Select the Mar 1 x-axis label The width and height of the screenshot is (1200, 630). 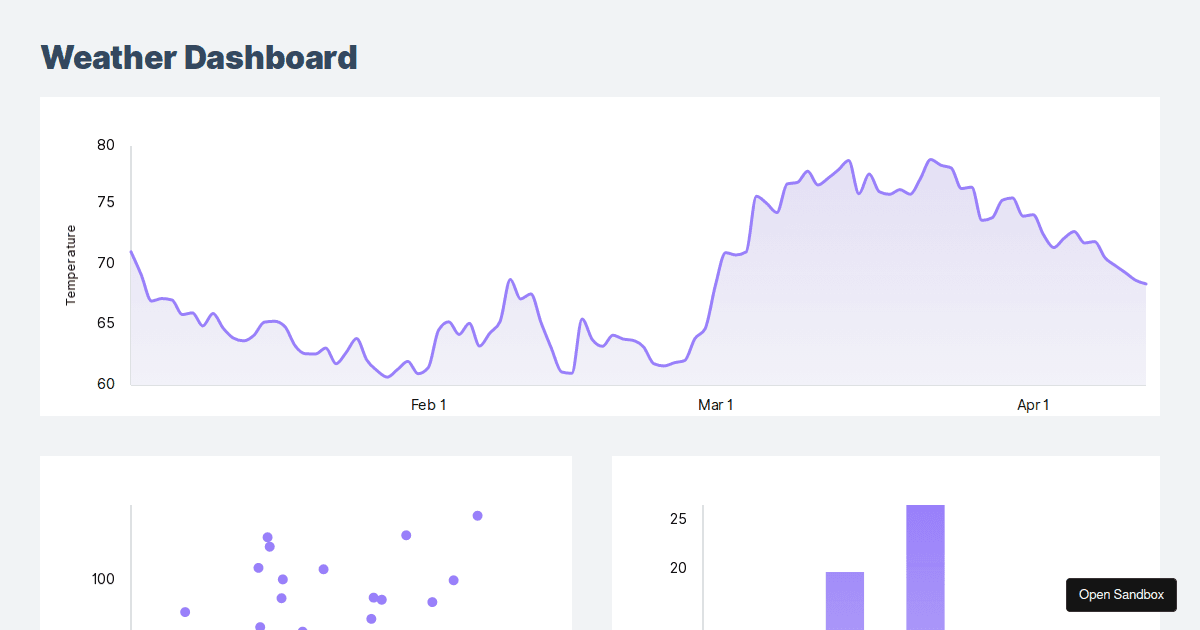click(715, 405)
